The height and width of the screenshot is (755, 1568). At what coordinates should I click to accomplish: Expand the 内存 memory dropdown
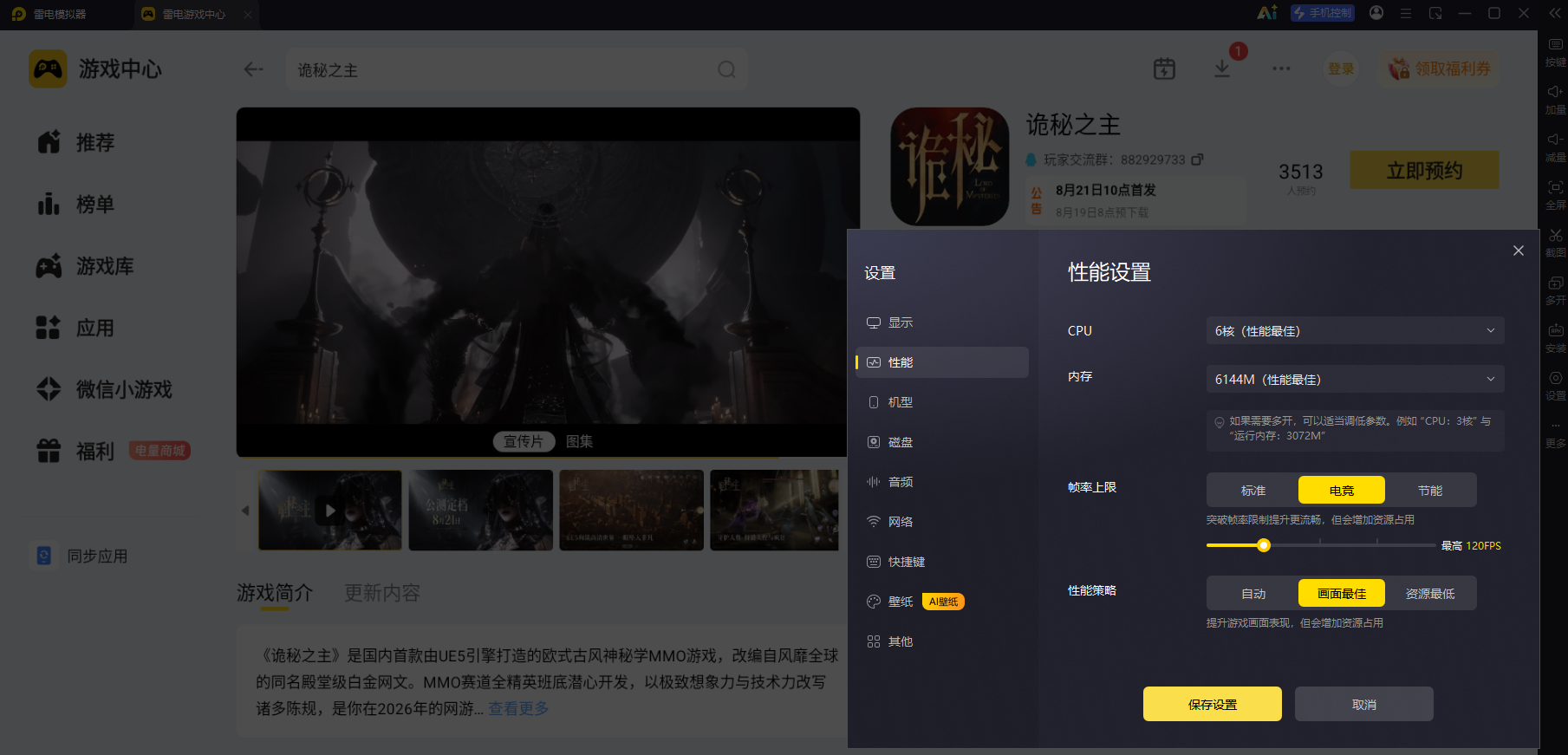coord(1355,379)
